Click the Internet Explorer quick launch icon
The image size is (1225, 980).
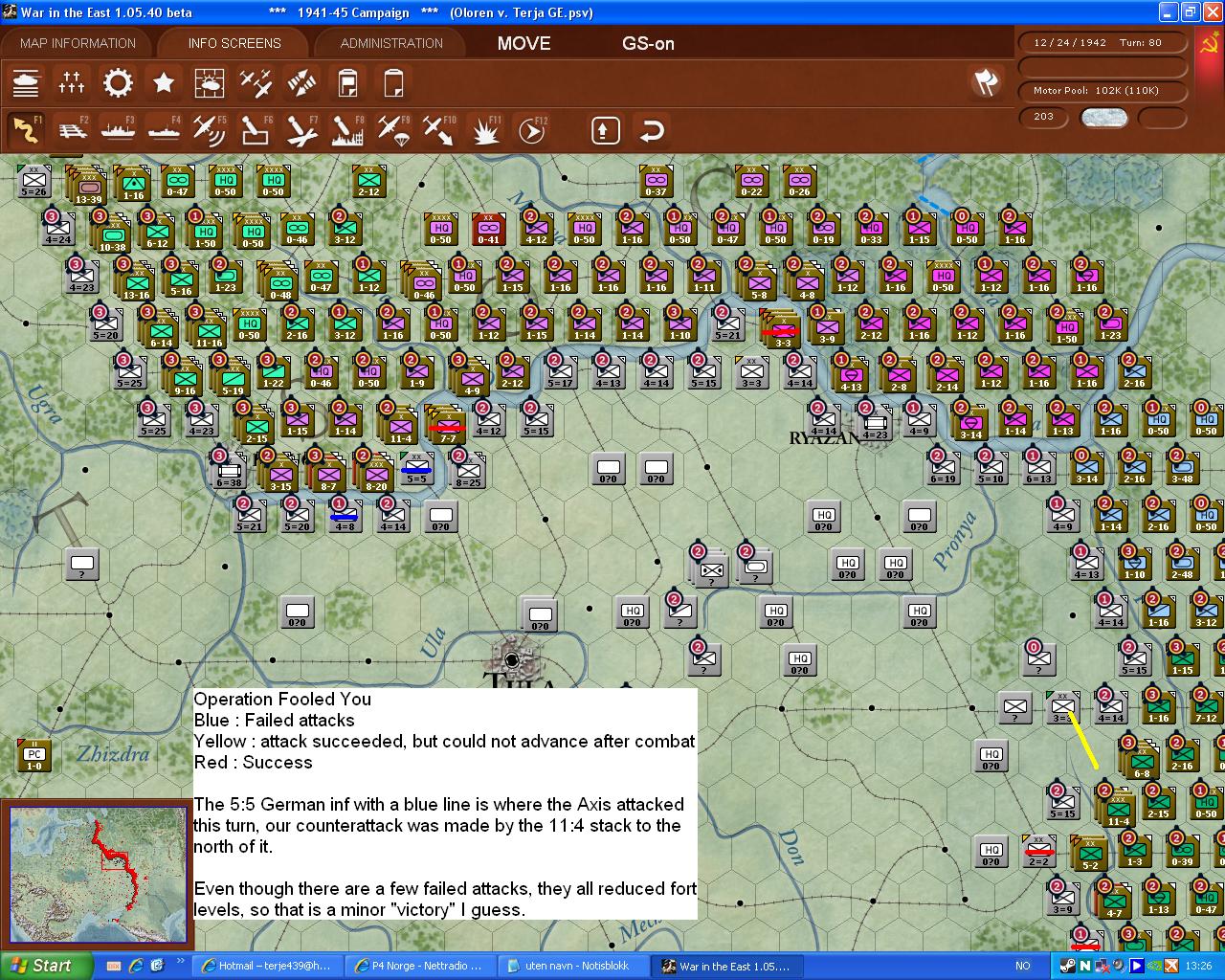(136, 966)
